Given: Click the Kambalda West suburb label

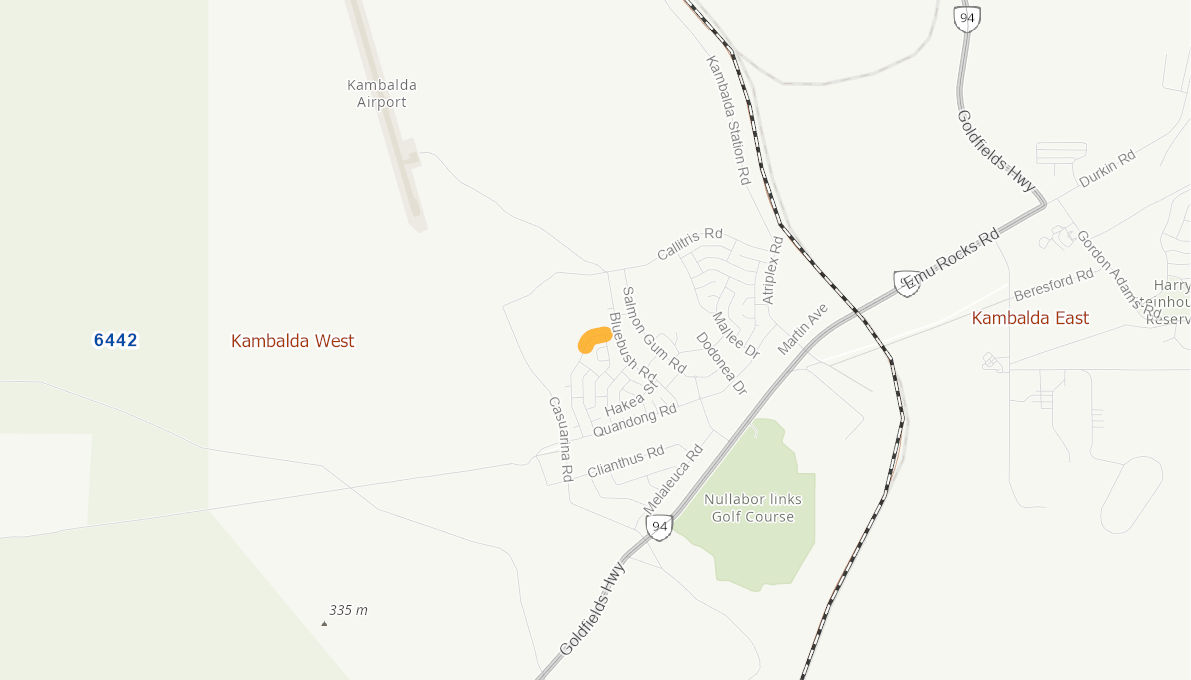Looking at the screenshot, I should pyautogui.click(x=292, y=341).
